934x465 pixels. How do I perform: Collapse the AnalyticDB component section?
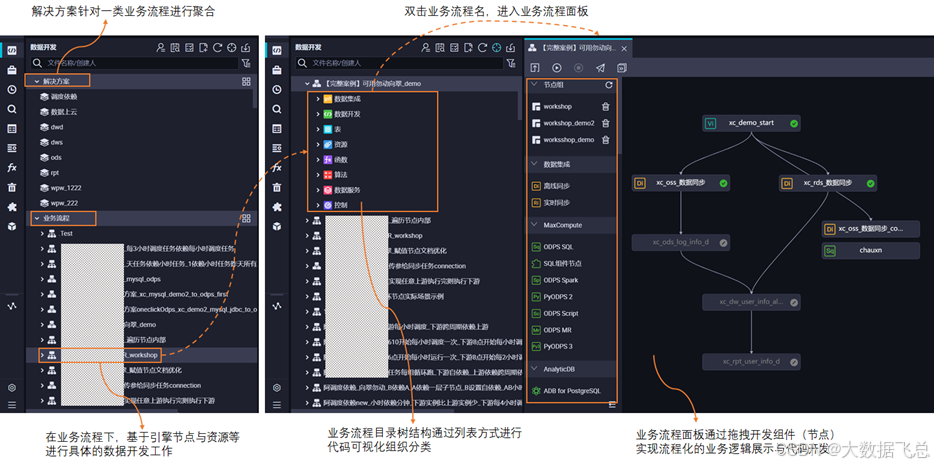[533, 369]
